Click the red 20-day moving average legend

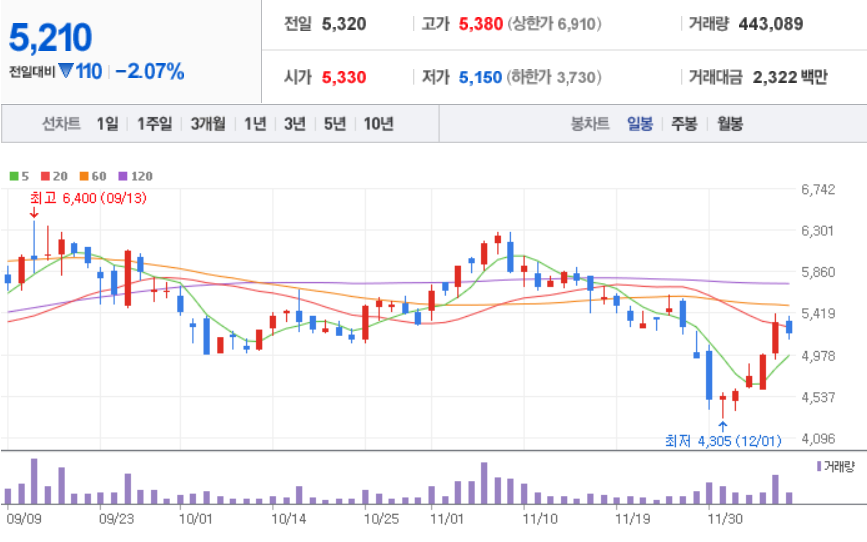54,176
